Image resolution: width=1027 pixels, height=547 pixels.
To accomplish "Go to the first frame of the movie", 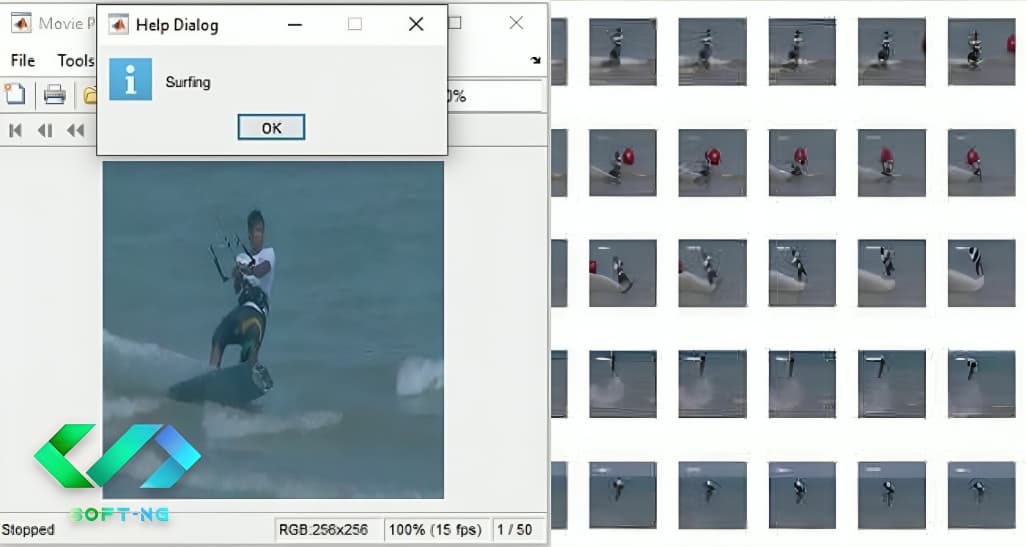I will pos(16,130).
